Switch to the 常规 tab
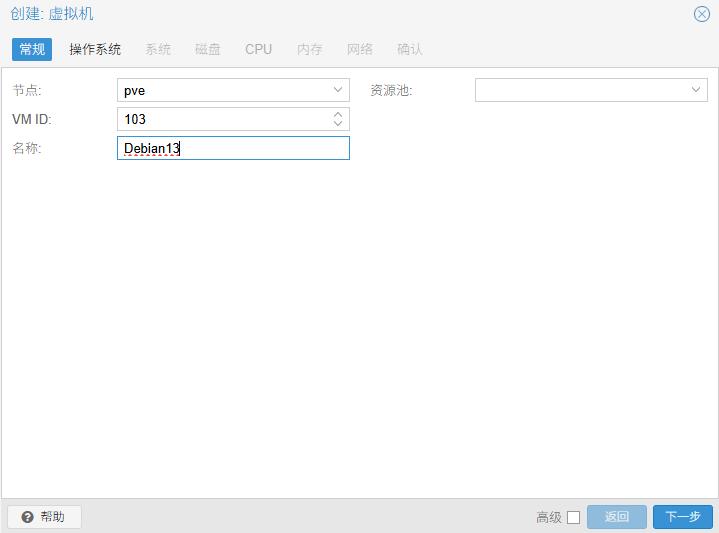Viewport: 719px width, 533px height. coord(32,49)
